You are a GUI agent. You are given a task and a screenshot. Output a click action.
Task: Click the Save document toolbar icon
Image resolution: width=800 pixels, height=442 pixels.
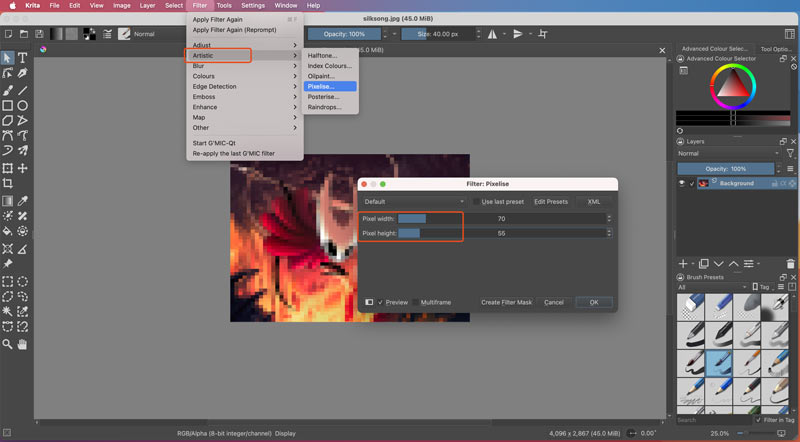click(x=39, y=34)
